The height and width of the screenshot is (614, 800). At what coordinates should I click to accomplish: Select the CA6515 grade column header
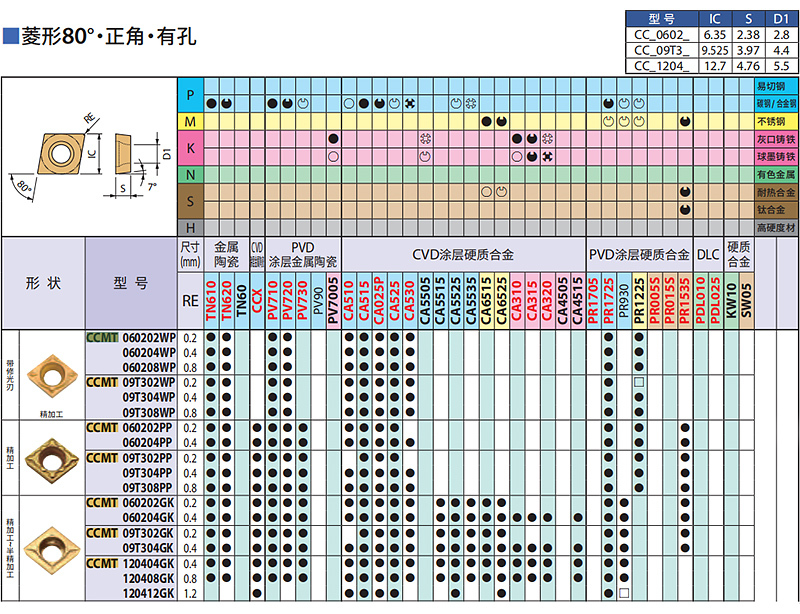click(x=486, y=301)
